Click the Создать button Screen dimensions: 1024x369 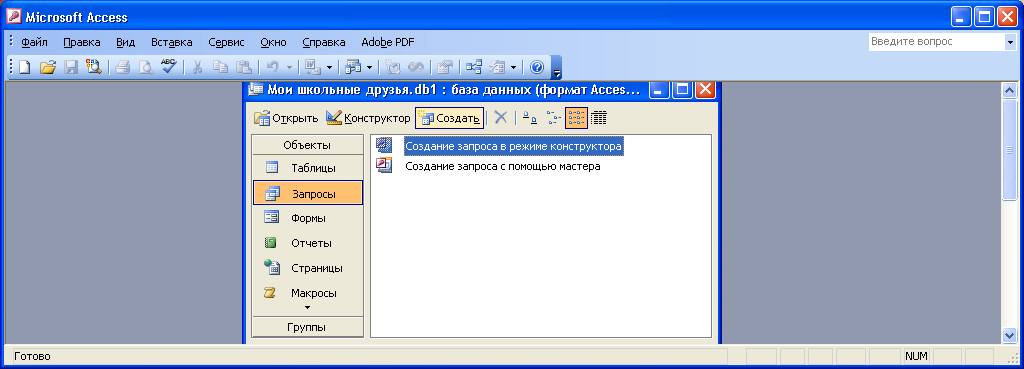pyautogui.click(x=449, y=118)
